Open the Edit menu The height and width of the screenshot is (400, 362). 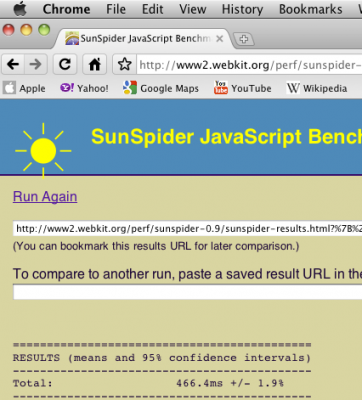(153, 9)
